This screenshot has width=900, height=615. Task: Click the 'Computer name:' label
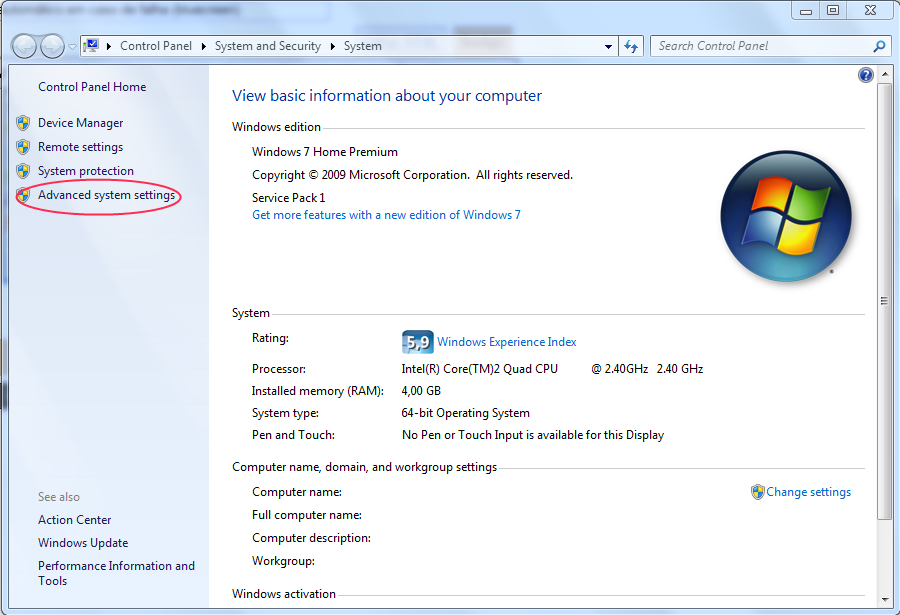point(297,492)
